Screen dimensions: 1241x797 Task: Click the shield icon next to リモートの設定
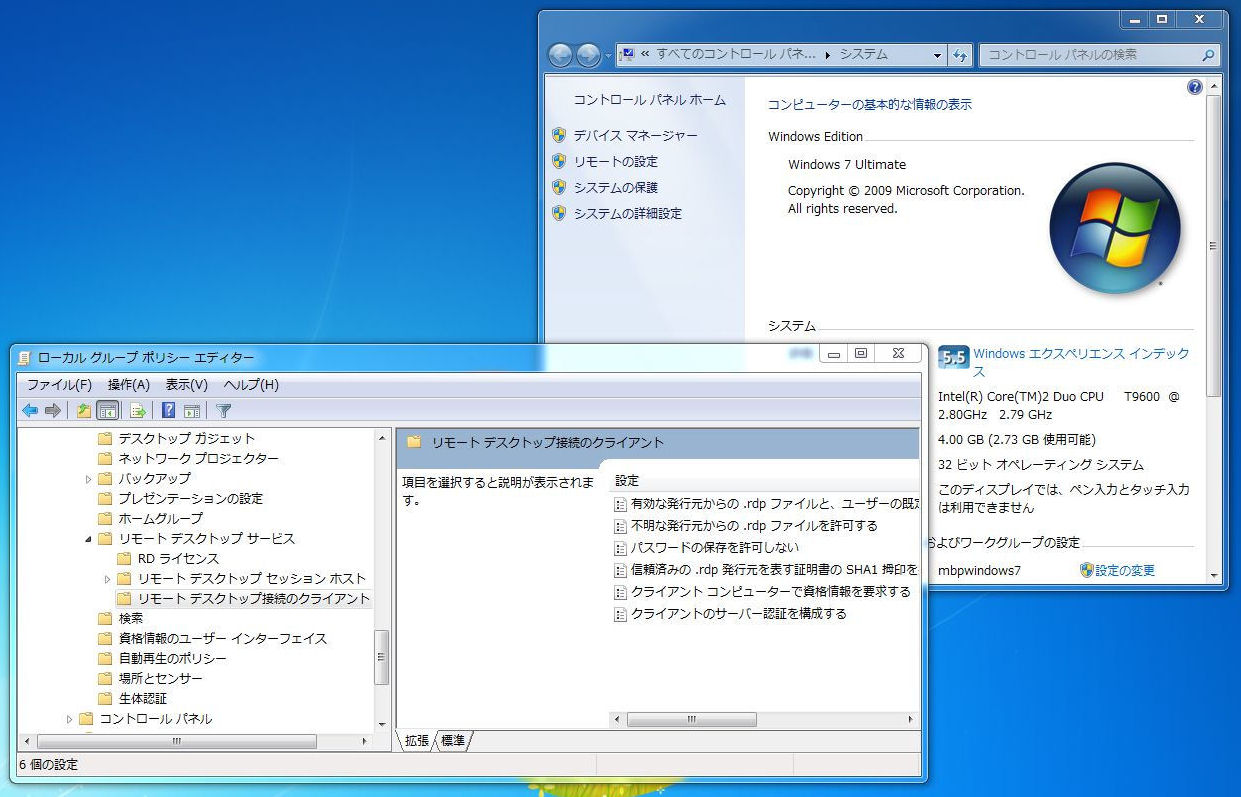[559, 161]
